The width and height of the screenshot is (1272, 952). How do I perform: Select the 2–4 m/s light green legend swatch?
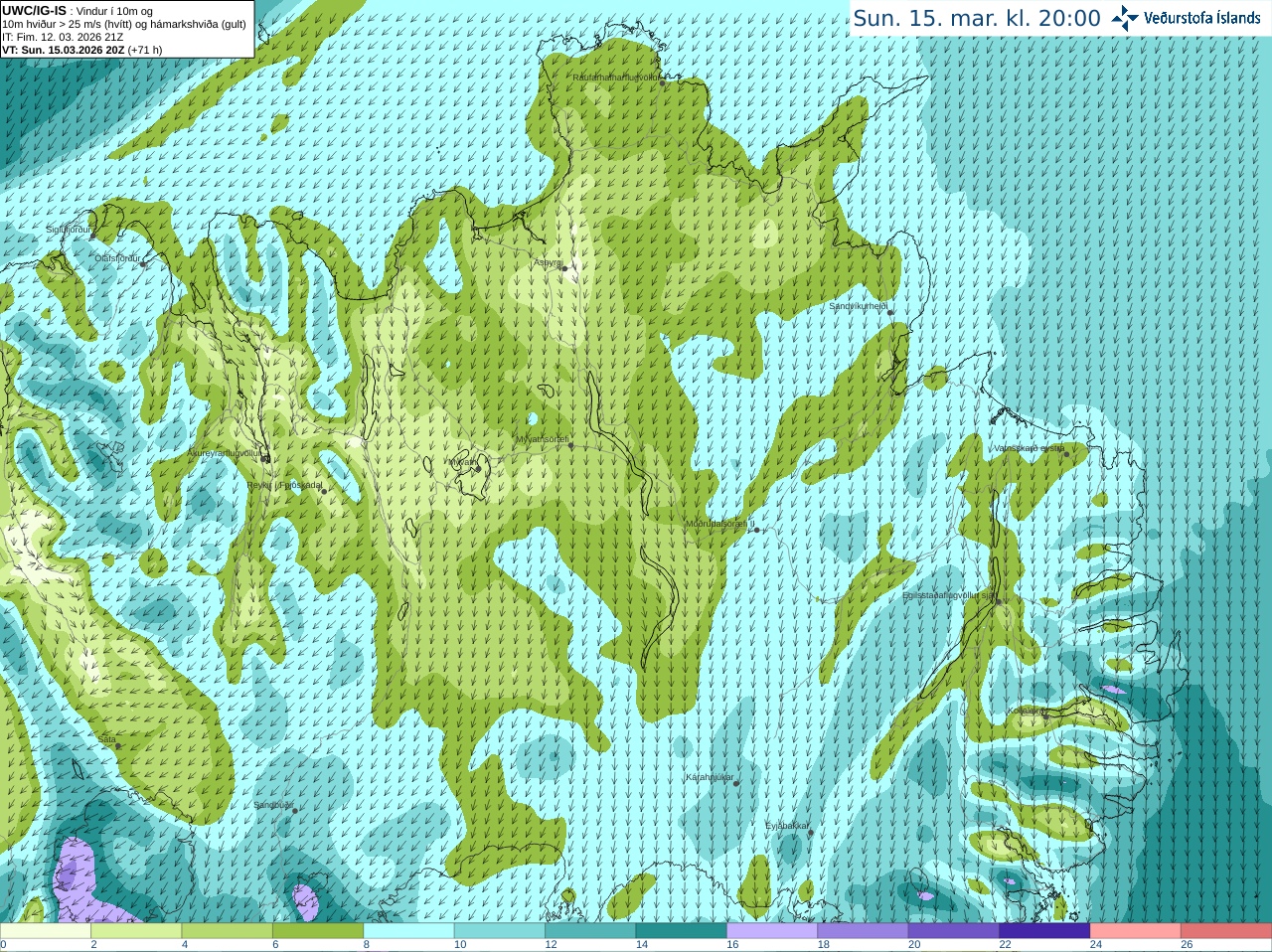137,931
